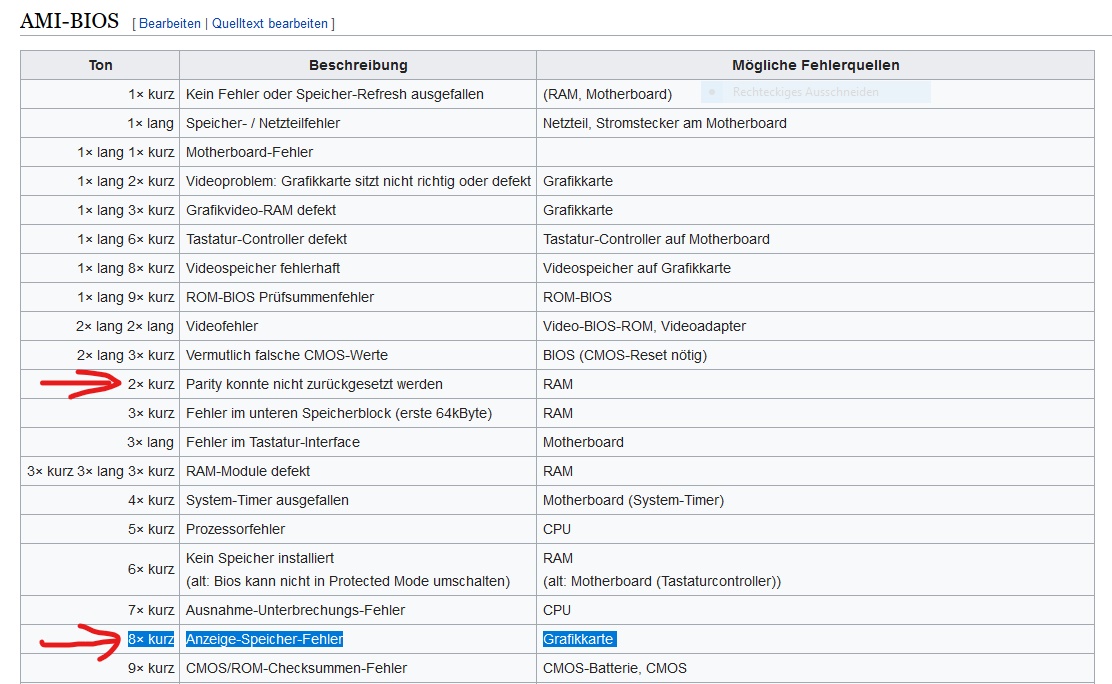The image size is (1112, 684).
Task: Select the faded Rechteckiges Ausschneiden menu item
Action: 805,92
